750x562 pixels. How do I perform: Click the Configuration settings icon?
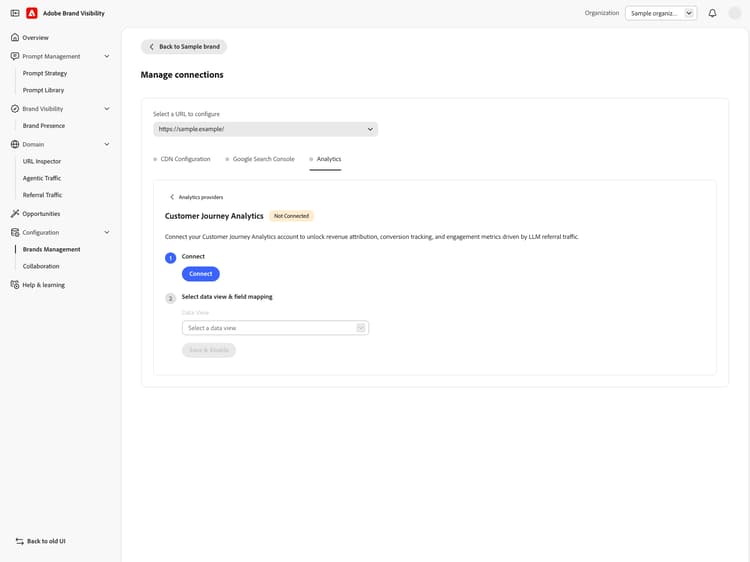pyautogui.click(x=15, y=232)
